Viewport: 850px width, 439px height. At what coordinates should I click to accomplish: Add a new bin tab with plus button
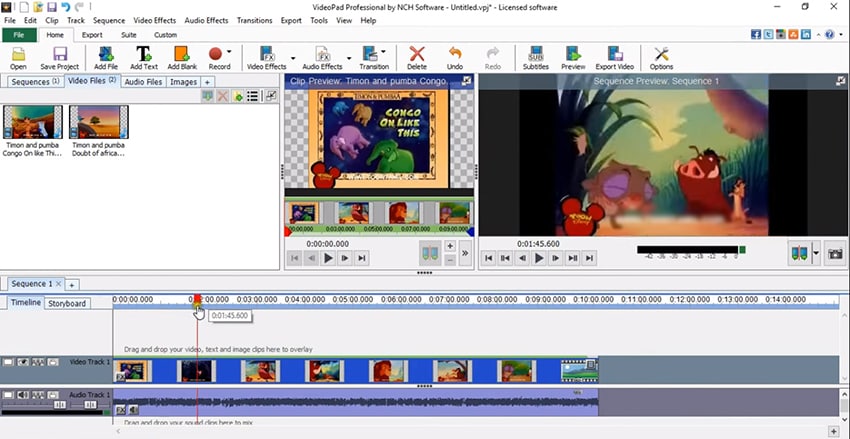coord(207,82)
